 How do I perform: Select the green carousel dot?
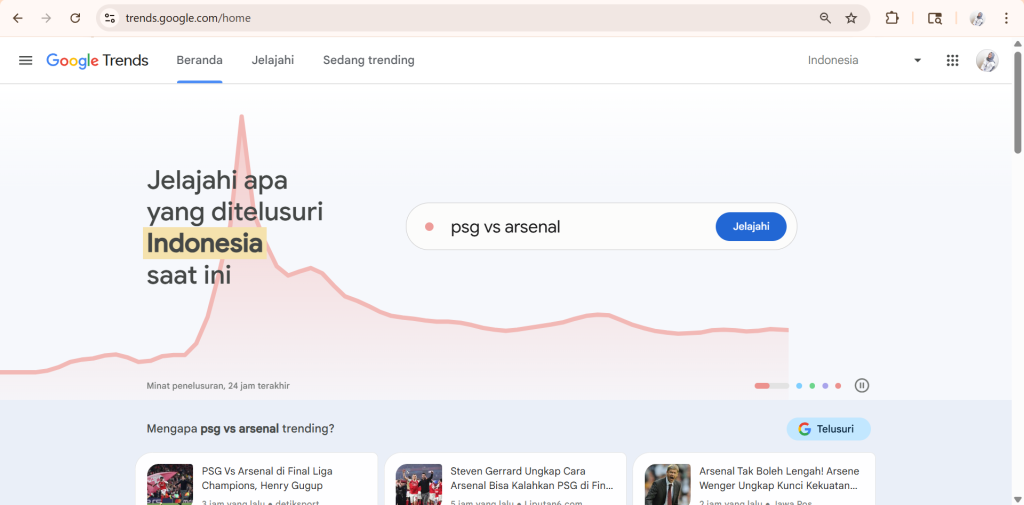point(812,385)
